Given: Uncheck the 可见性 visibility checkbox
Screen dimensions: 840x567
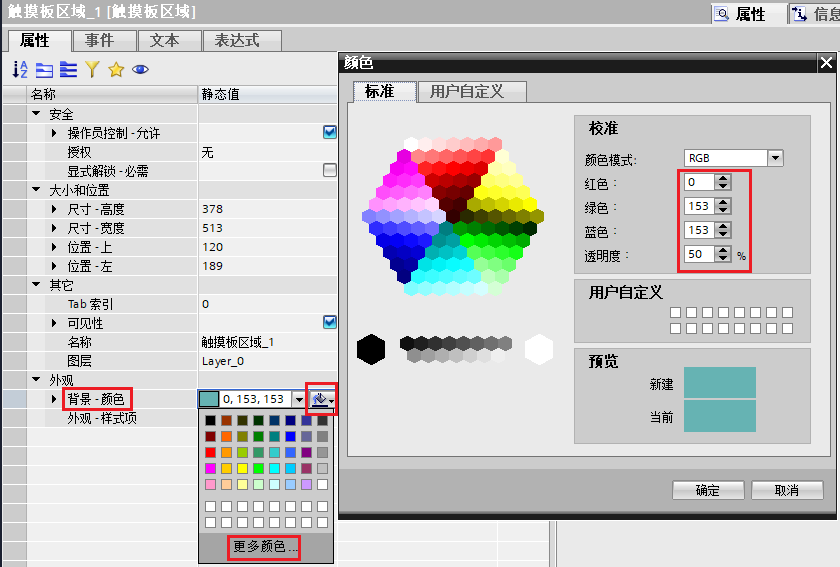Looking at the screenshot, I should [329, 323].
